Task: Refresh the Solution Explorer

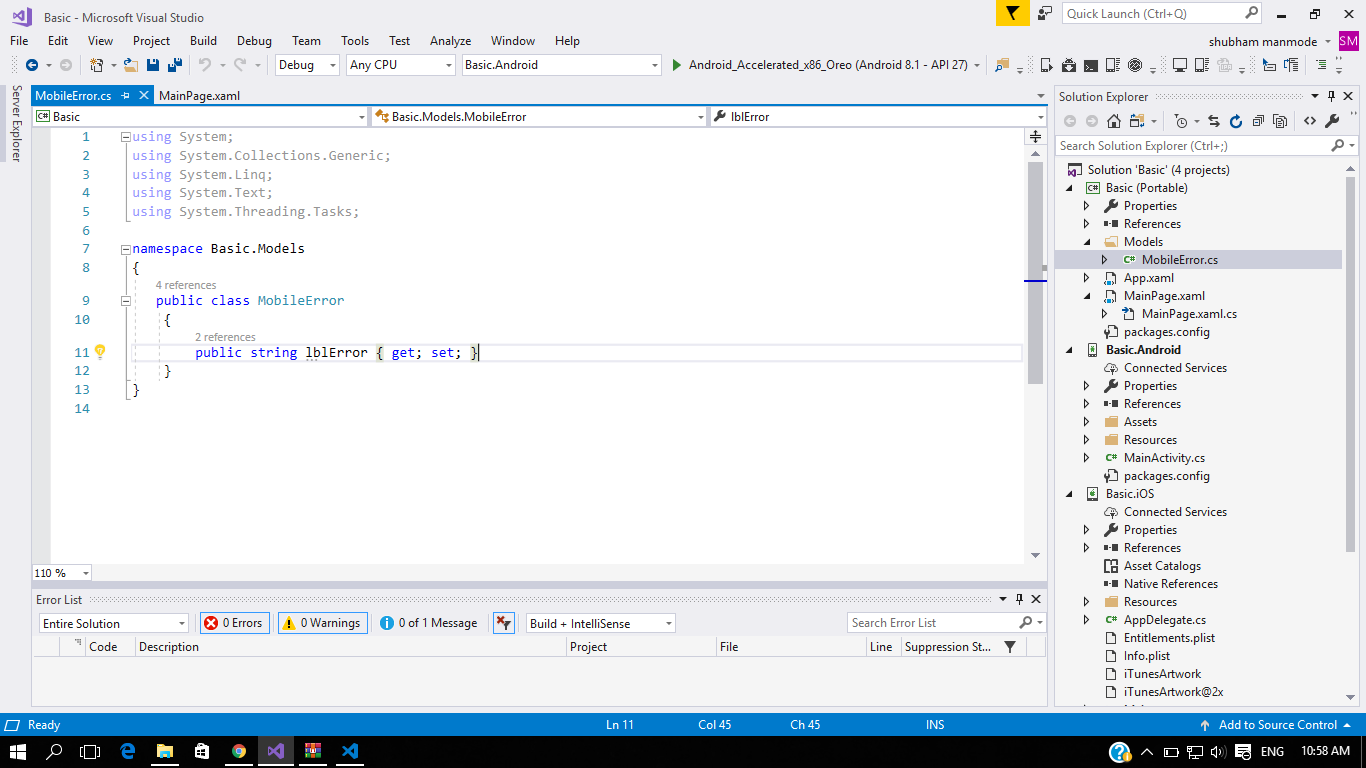Action: tap(1236, 120)
